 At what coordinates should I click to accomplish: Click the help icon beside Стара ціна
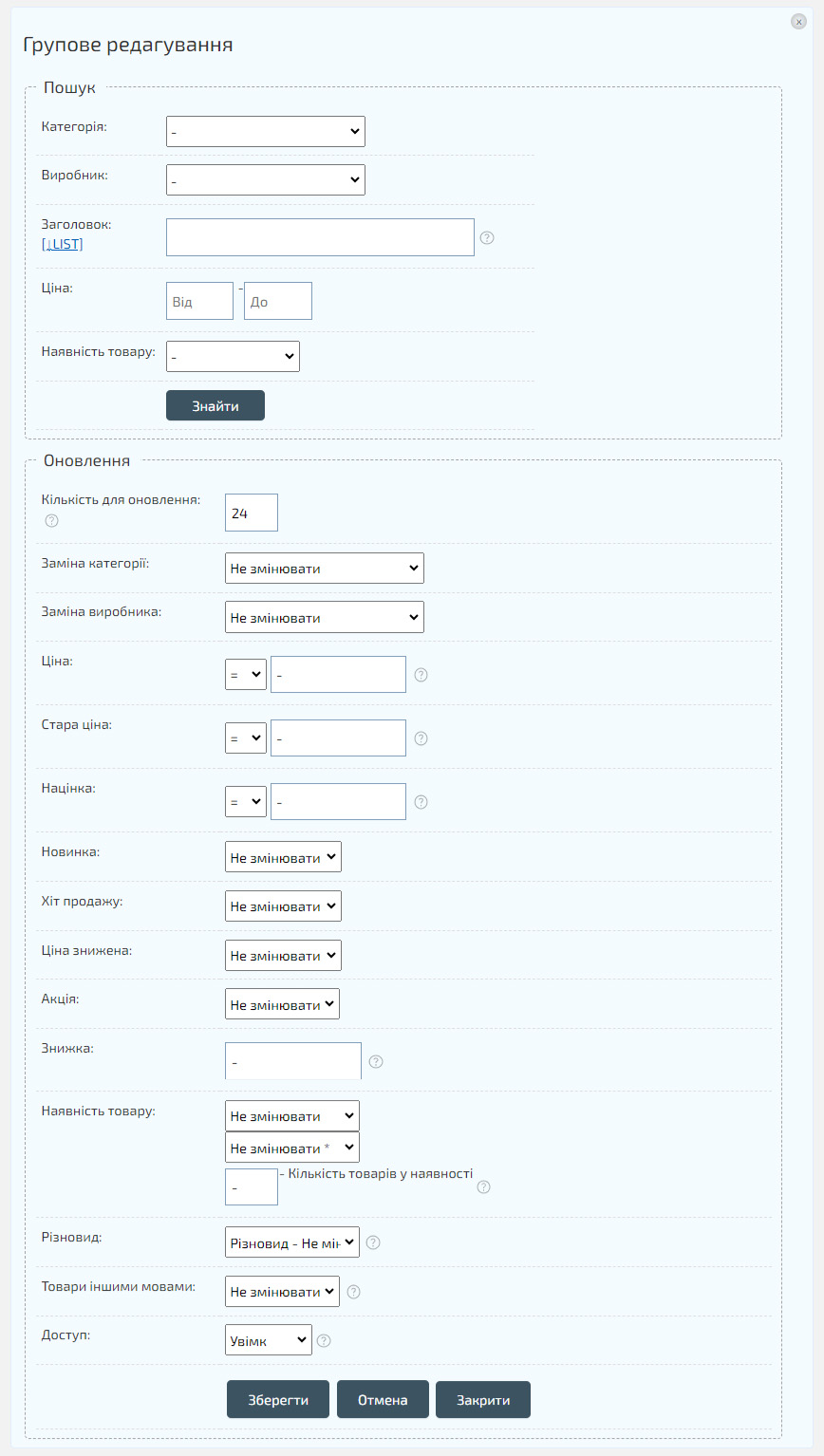pyautogui.click(x=421, y=738)
